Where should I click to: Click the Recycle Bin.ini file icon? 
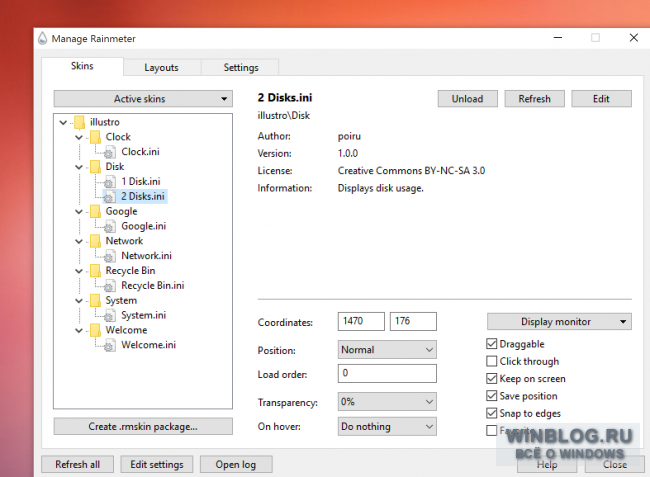(x=109, y=286)
